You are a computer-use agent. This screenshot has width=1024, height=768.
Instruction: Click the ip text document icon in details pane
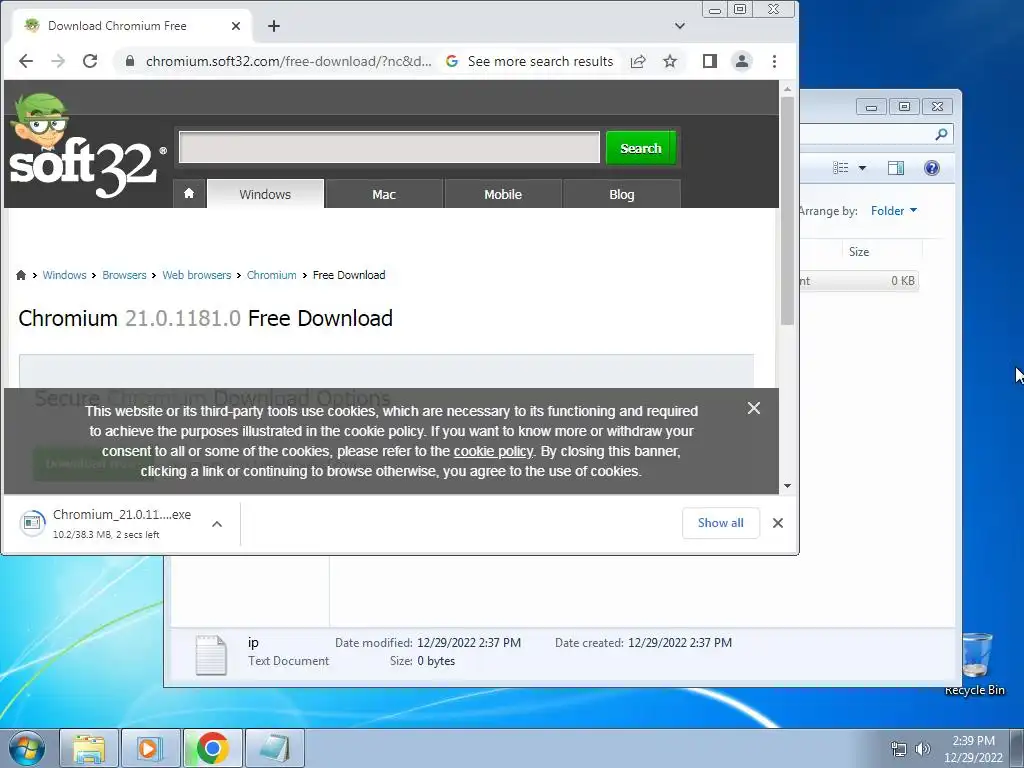point(211,654)
